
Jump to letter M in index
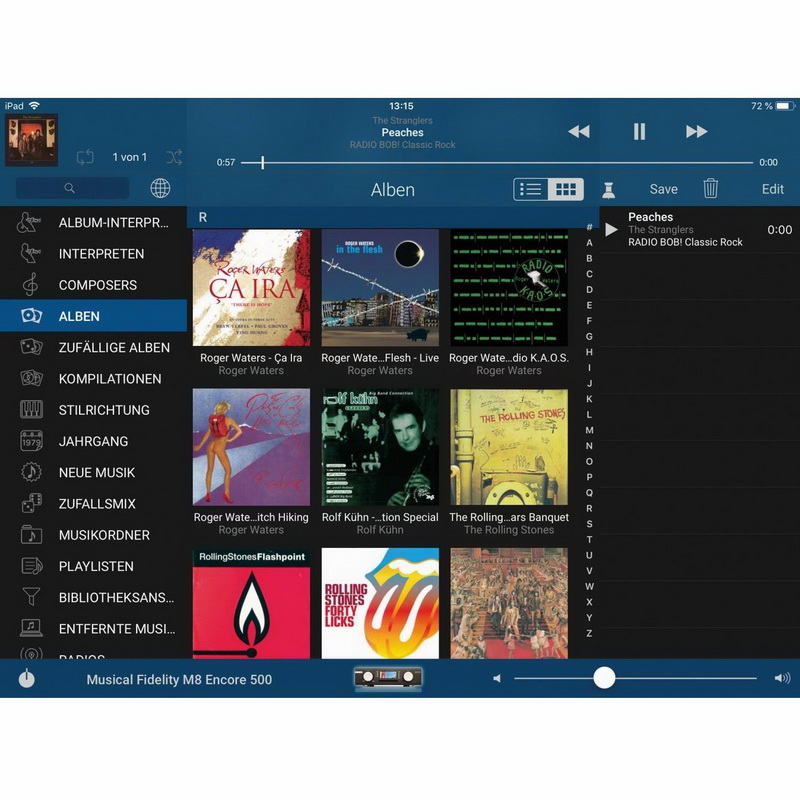click(x=589, y=430)
